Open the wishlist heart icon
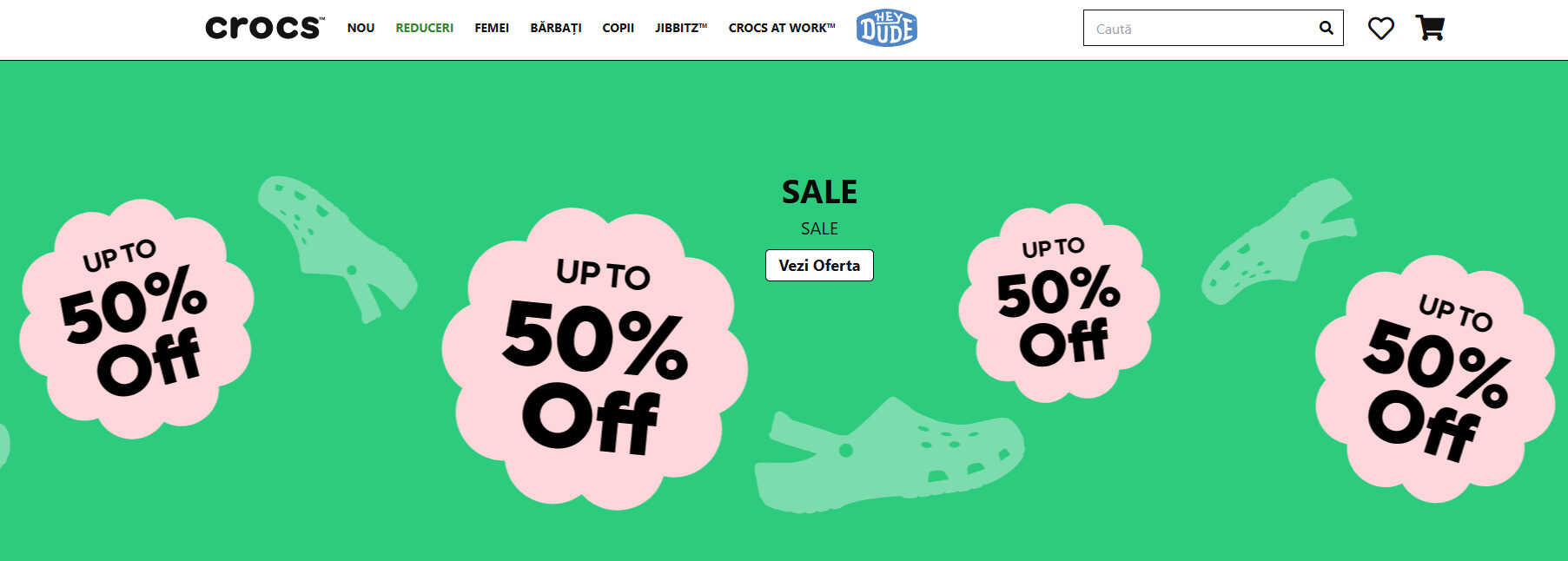Viewport: 1568px width, 561px height. 1380,28
